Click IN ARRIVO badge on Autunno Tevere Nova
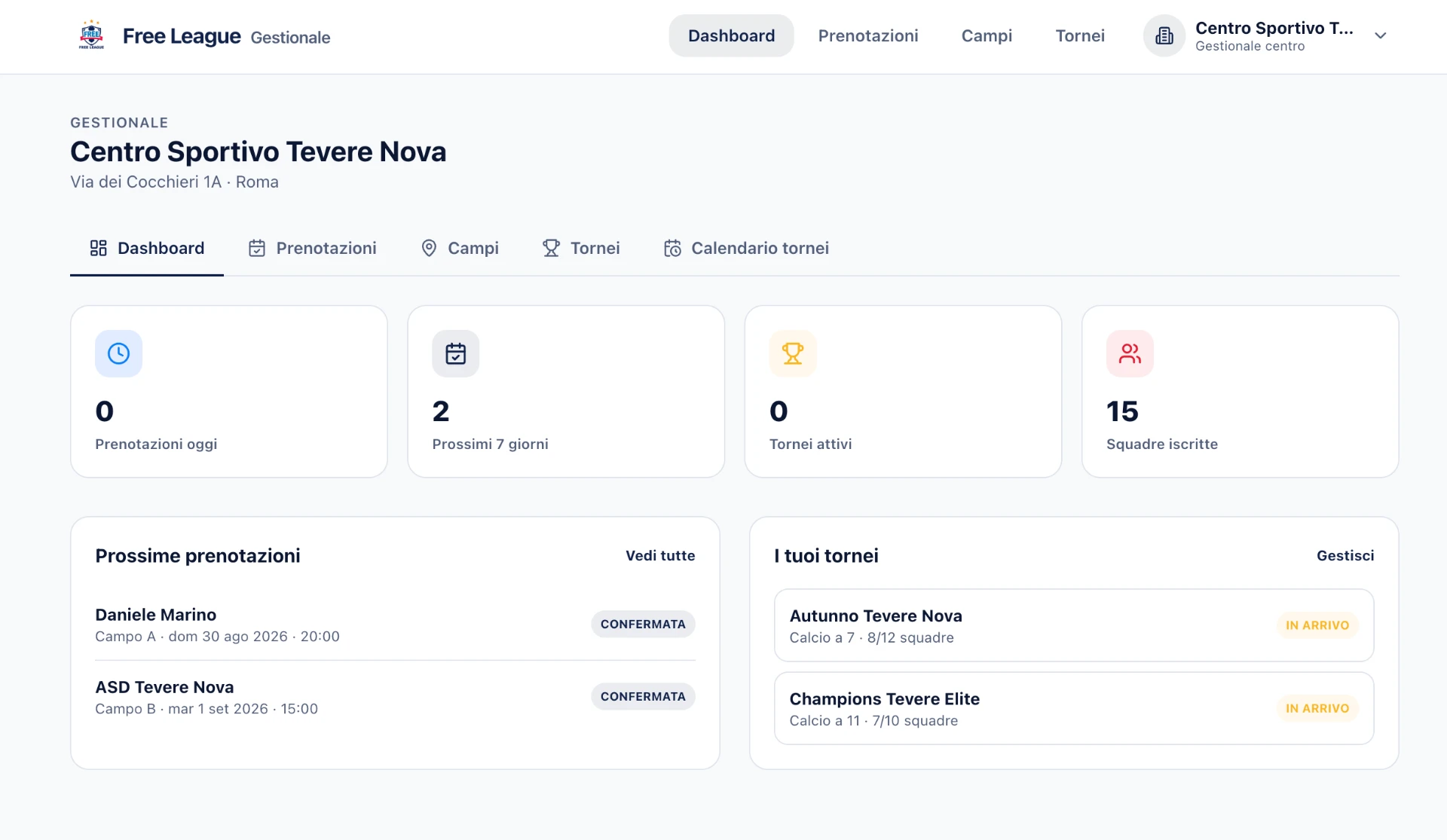Viewport: 1447px width, 840px height. tap(1317, 625)
